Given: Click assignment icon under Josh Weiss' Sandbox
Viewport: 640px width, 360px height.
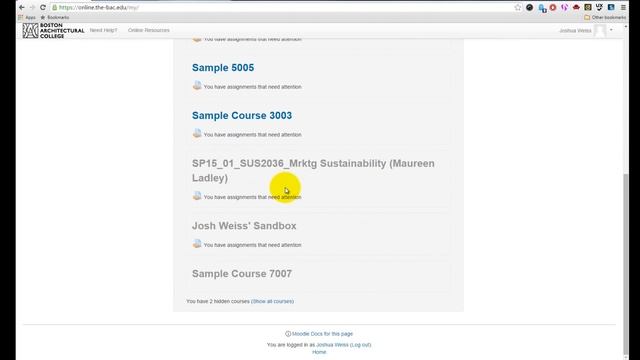Looking at the screenshot, I should tap(197, 244).
